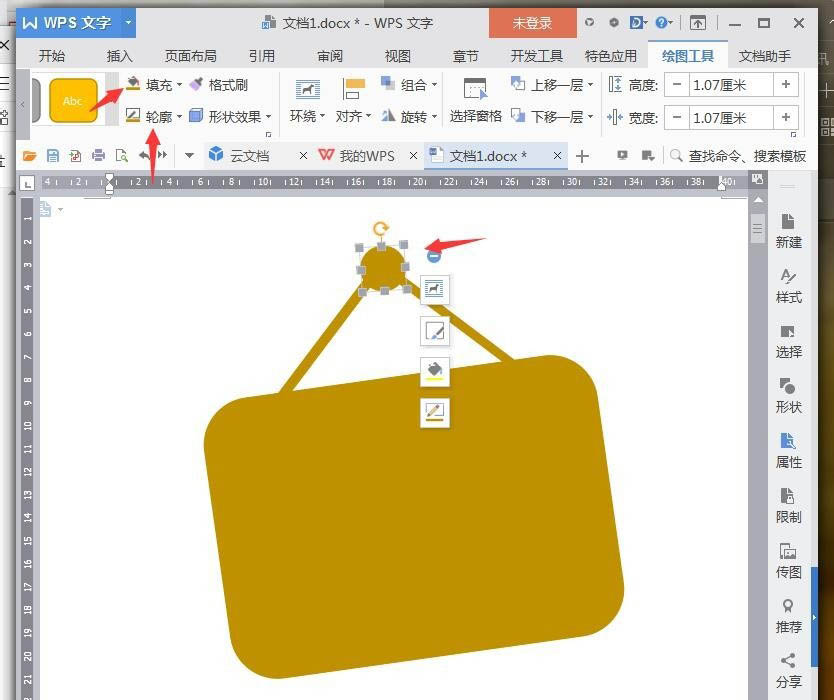Increase the 宽度 width value
This screenshot has height=700, width=834.
(x=786, y=118)
